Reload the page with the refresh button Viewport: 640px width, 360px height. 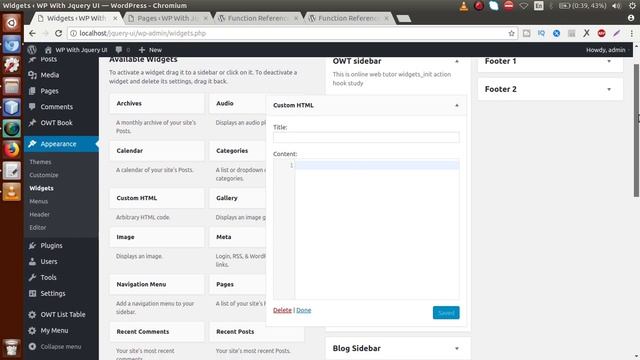[58, 33]
